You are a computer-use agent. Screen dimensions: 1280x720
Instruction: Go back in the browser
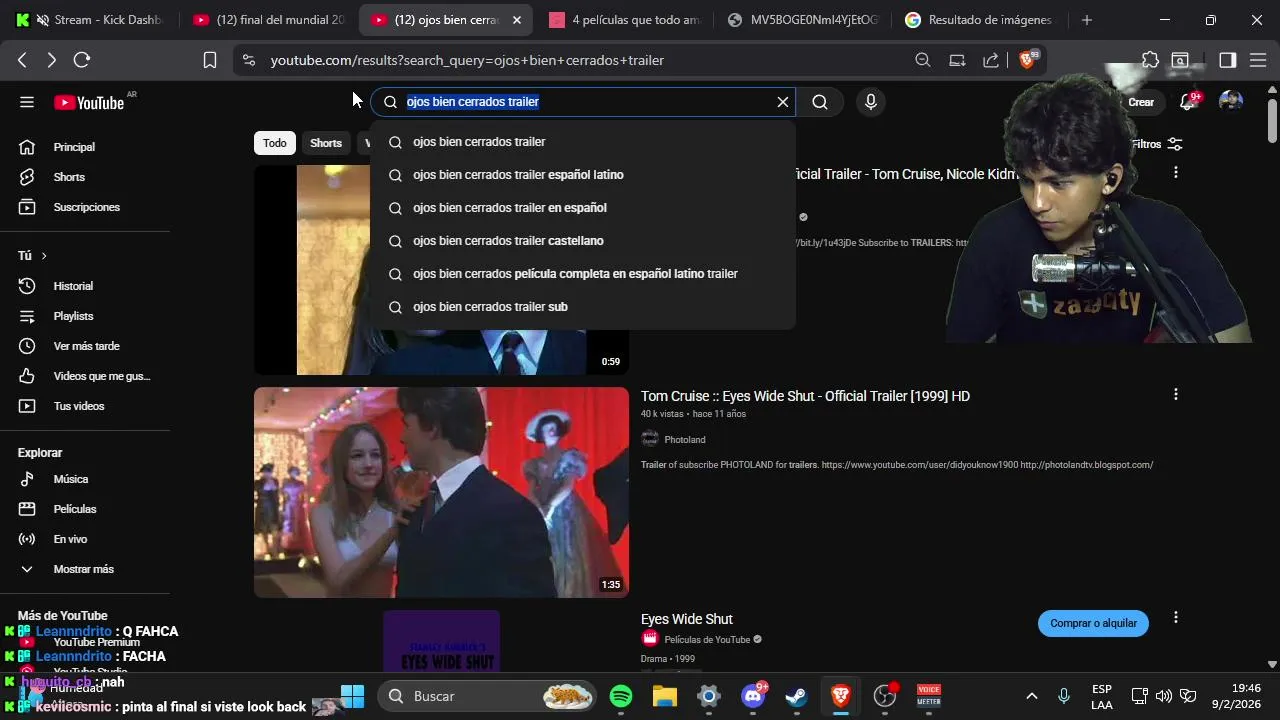click(x=22, y=60)
